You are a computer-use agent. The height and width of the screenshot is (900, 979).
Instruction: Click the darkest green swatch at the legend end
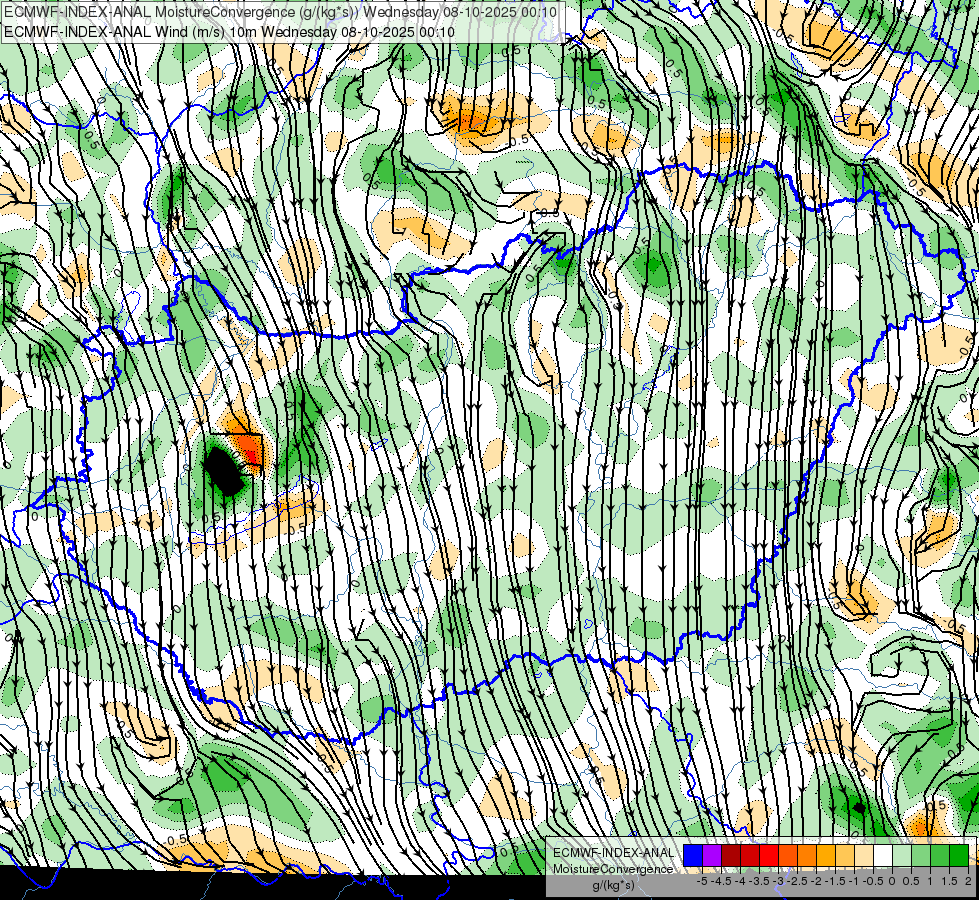tap(959, 855)
